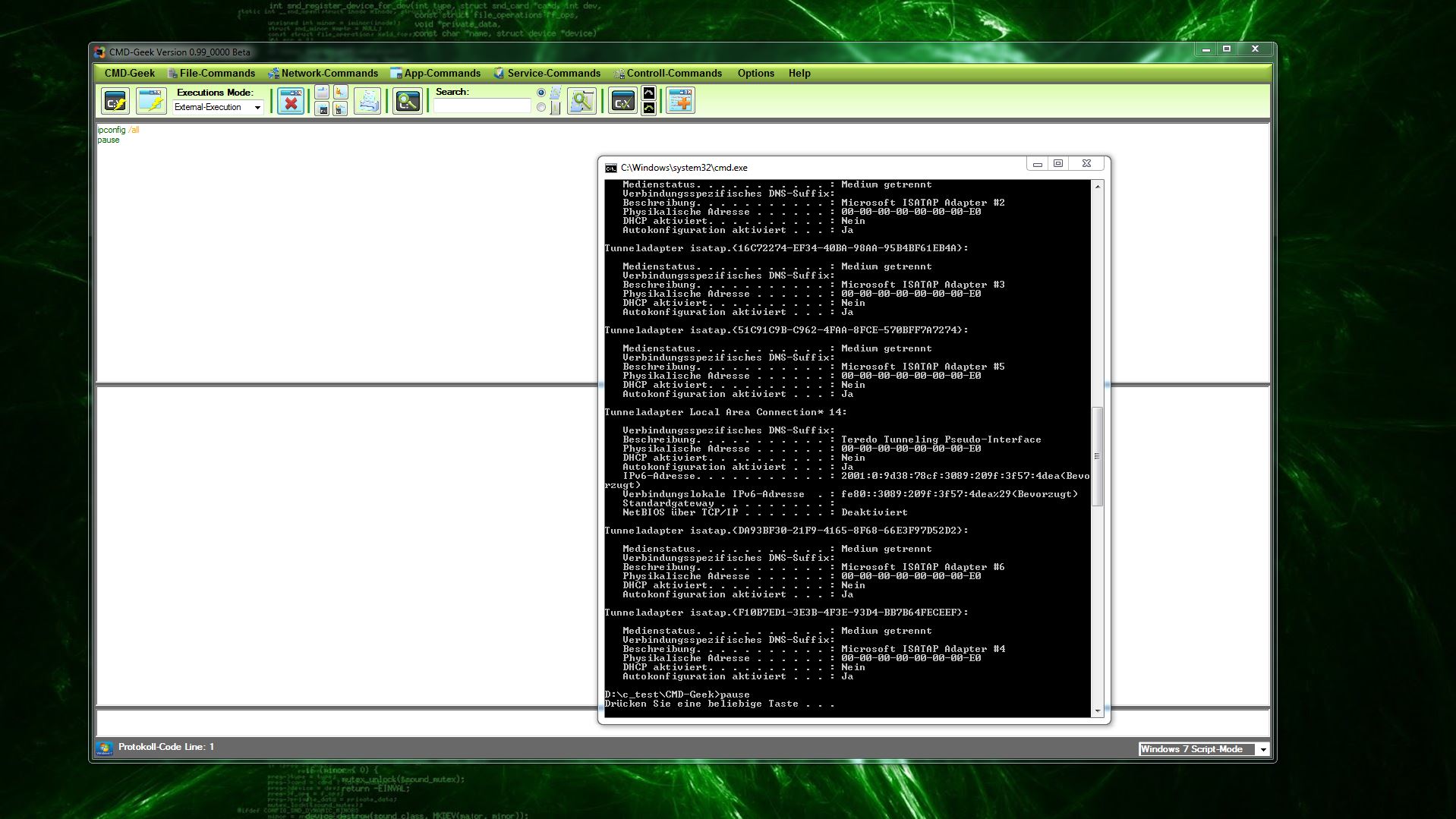Click 'Microsoft ISATAP Adapter #6' text

(x=922, y=567)
